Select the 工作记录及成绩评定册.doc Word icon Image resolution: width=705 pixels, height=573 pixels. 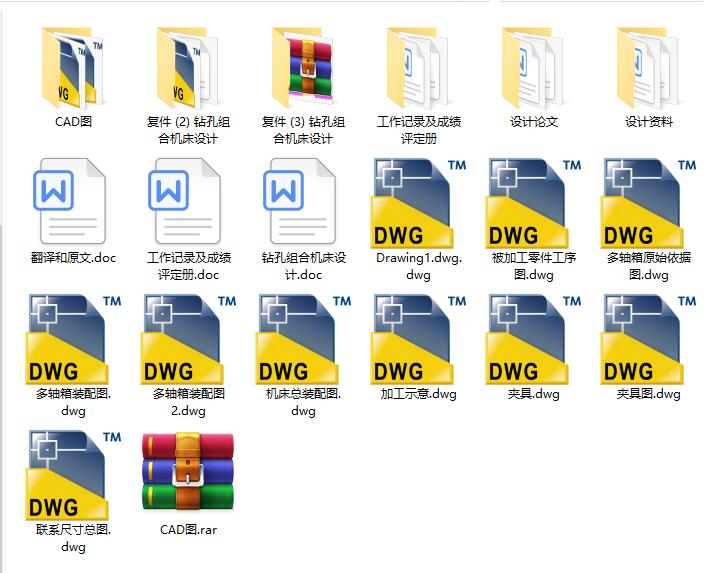click(x=185, y=201)
